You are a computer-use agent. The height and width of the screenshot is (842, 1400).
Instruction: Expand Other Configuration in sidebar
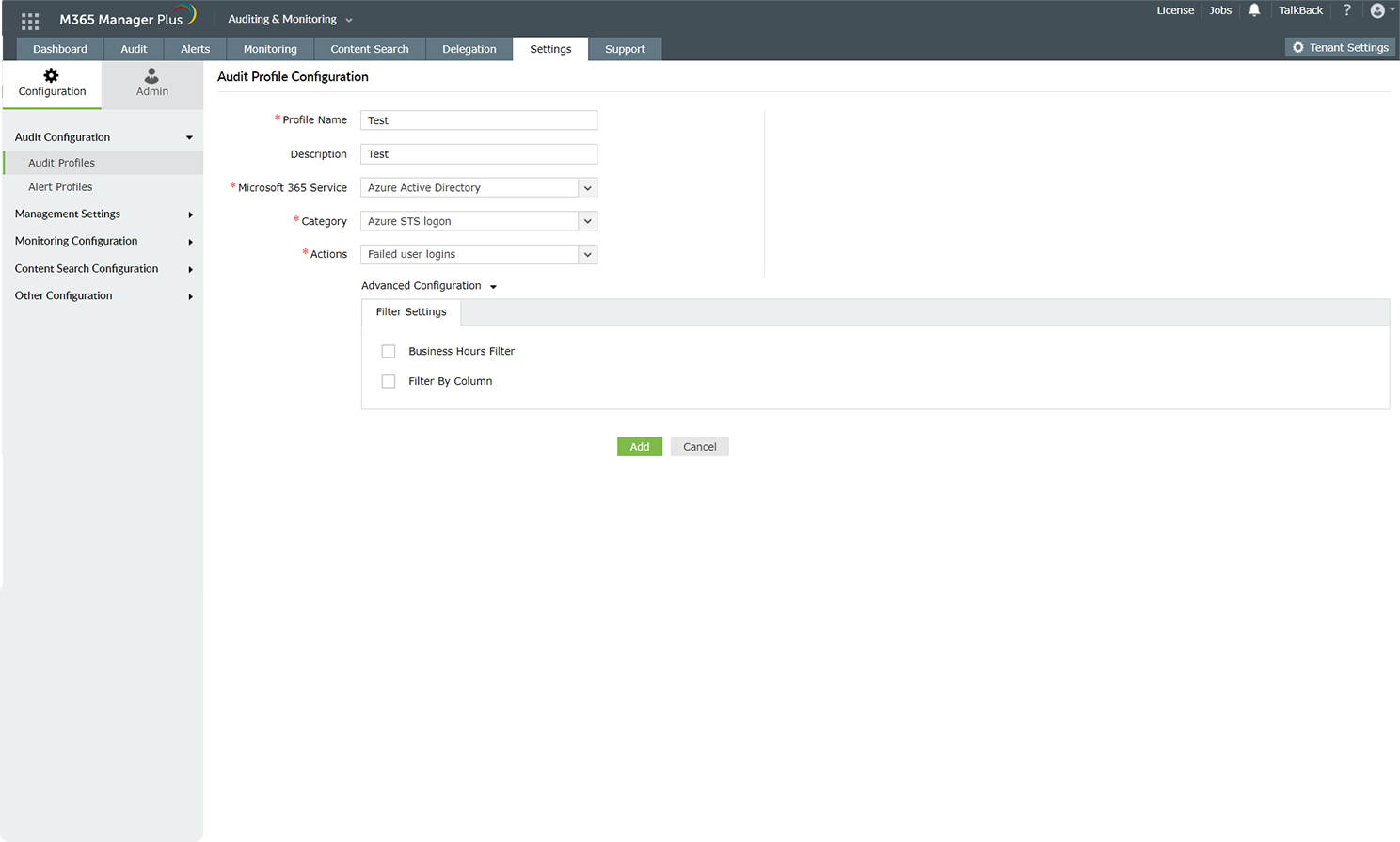click(x=102, y=296)
